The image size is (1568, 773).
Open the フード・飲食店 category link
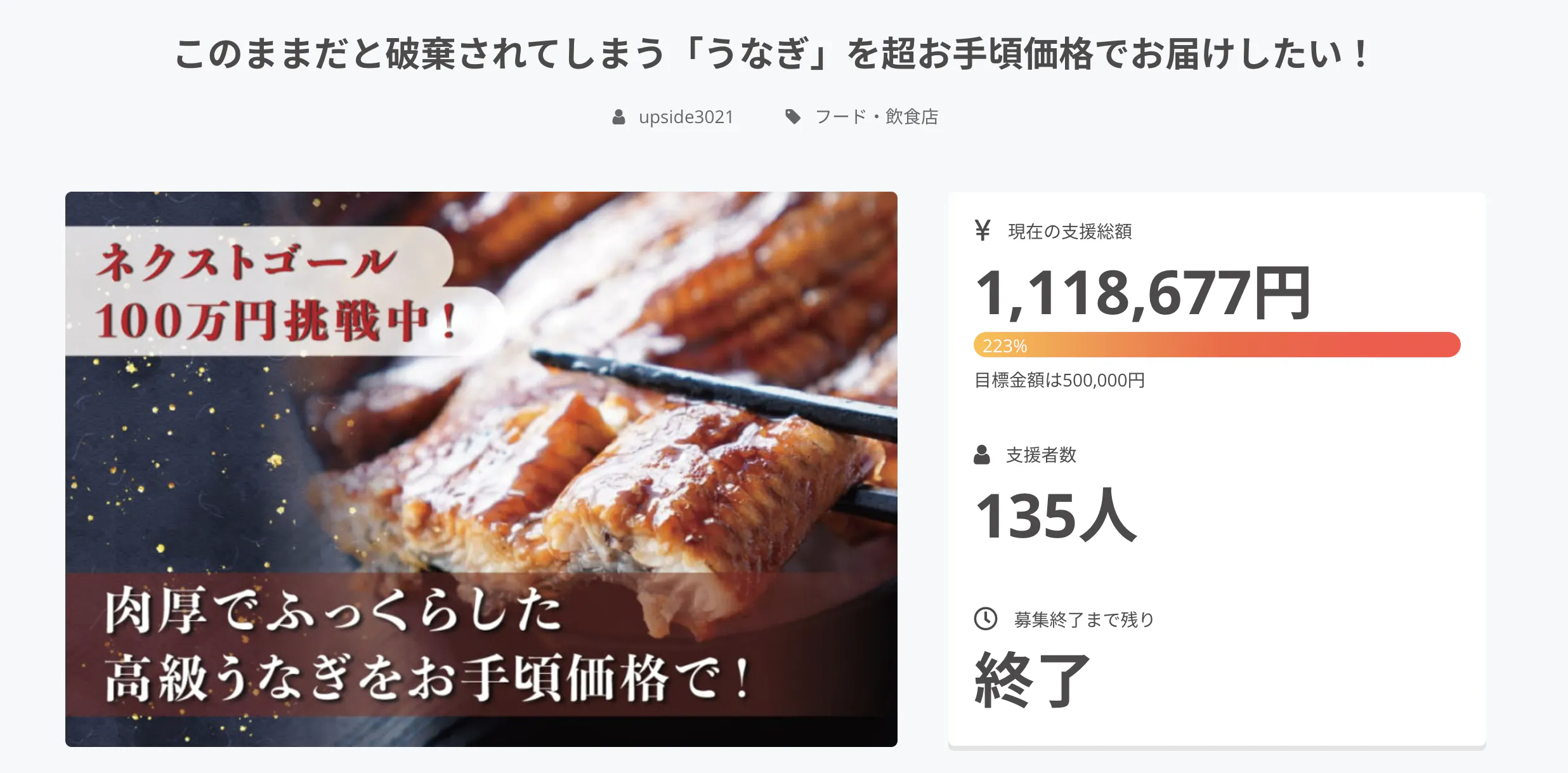877,117
